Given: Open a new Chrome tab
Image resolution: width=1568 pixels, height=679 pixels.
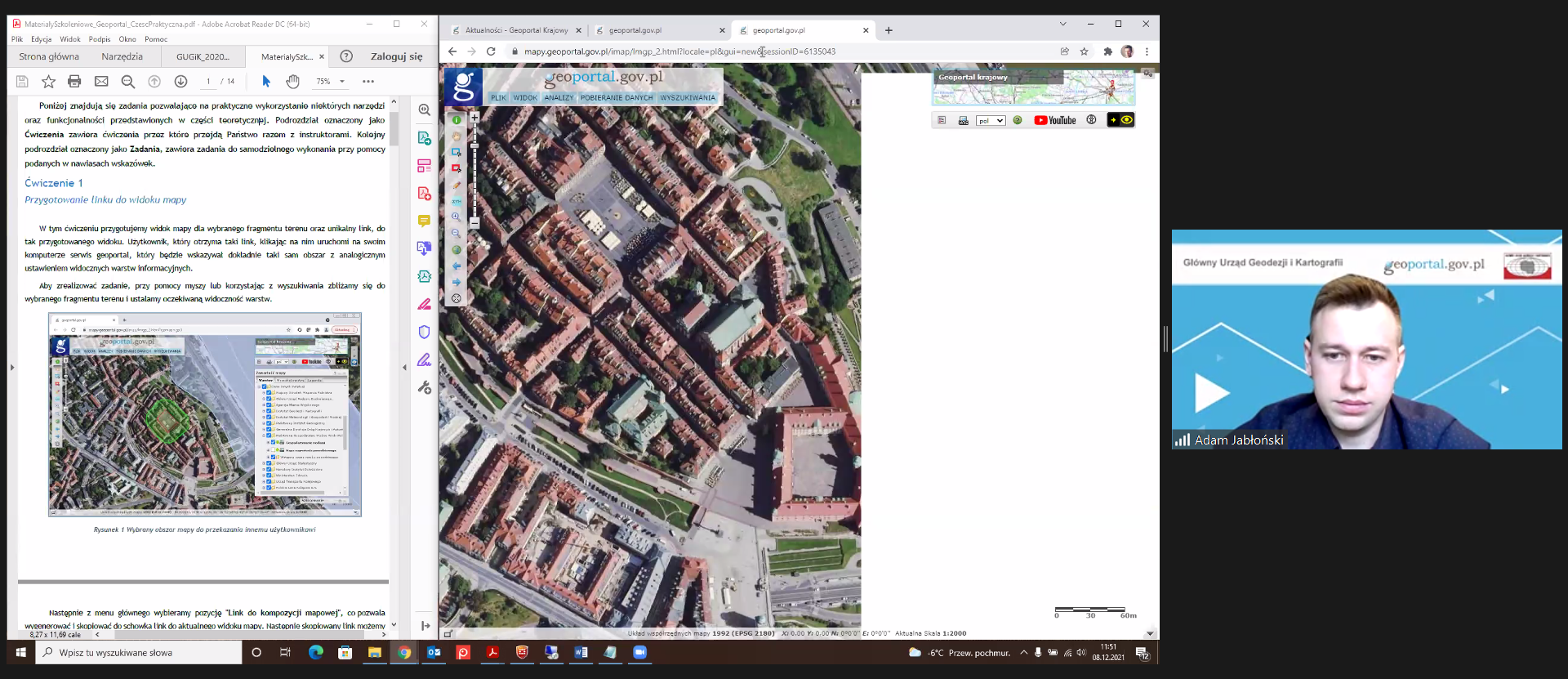Looking at the screenshot, I should point(889,30).
